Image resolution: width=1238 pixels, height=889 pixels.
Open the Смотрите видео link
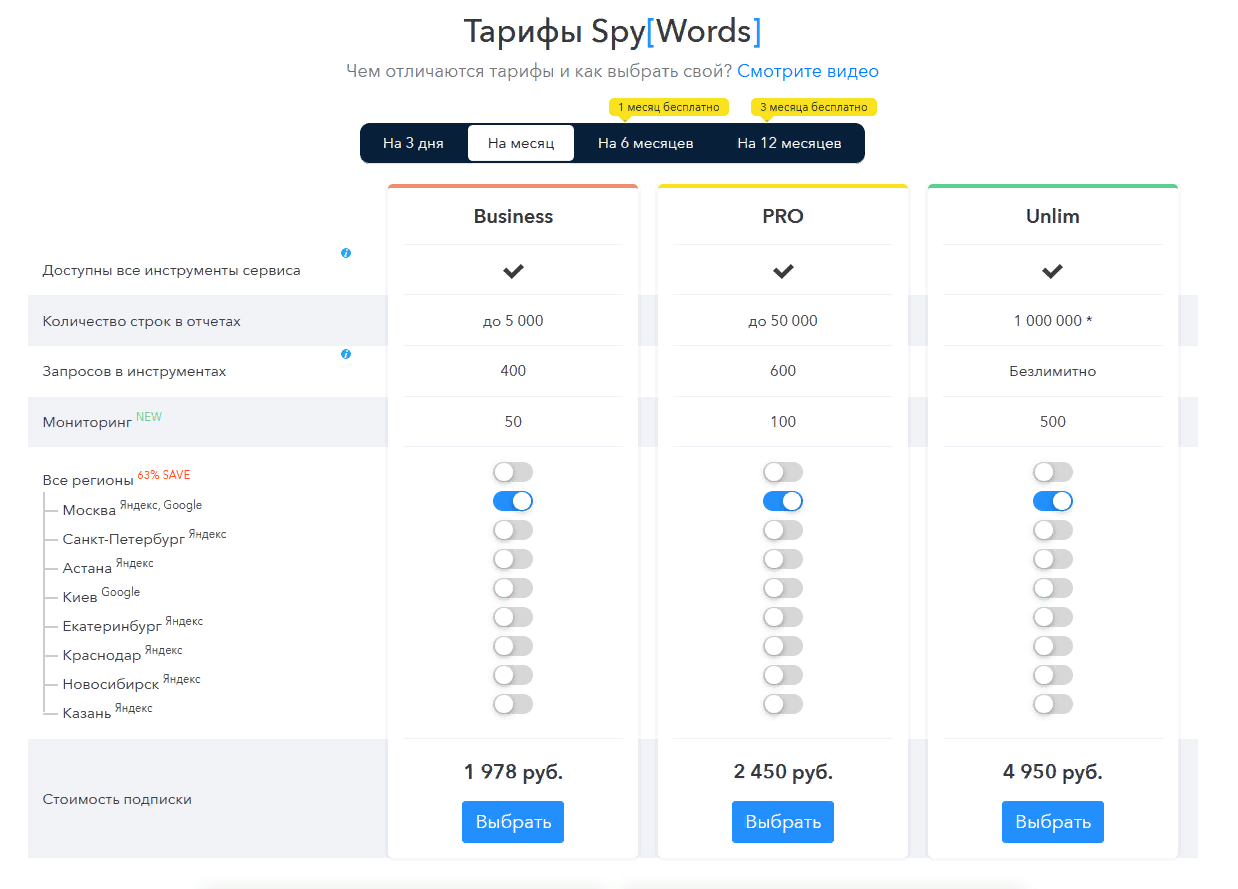click(x=808, y=71)
